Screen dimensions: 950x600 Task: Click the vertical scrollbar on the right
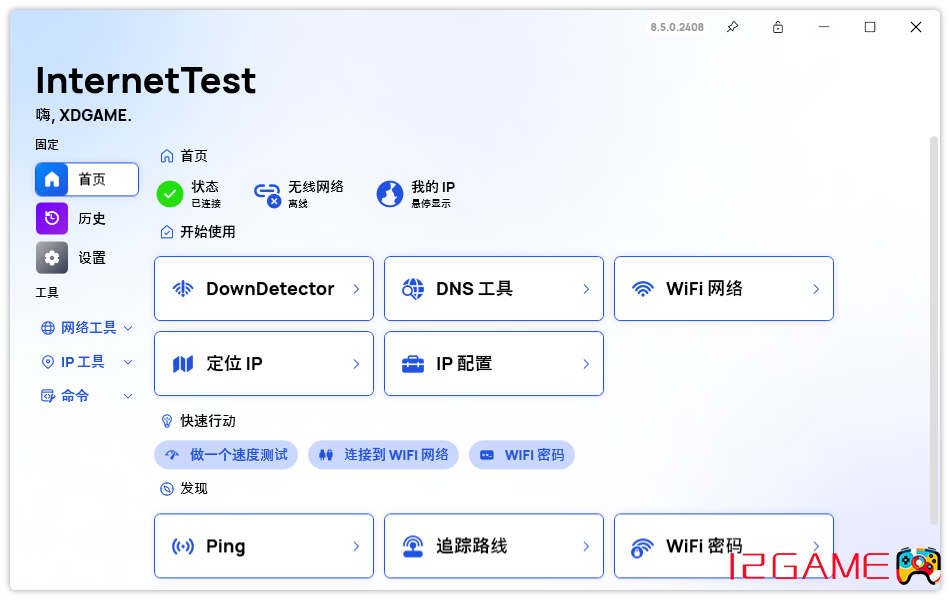point(934,330)
